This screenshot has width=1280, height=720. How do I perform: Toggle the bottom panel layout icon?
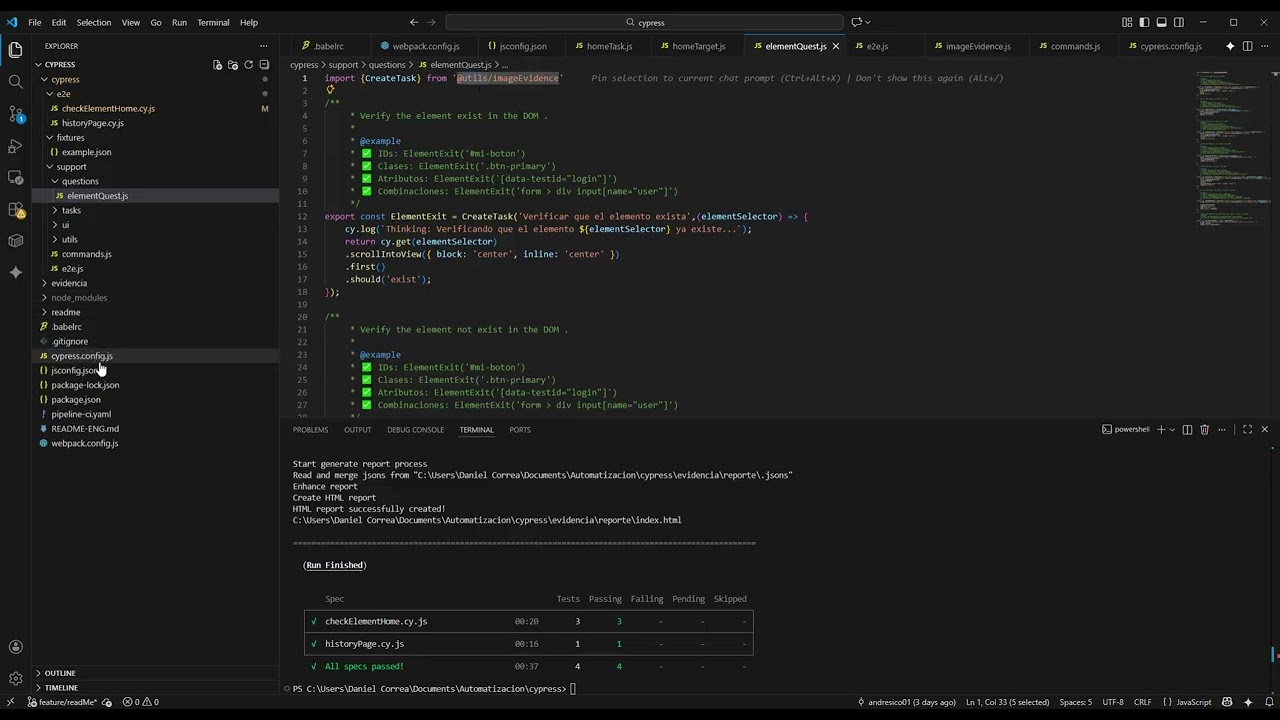point(1161,22)
